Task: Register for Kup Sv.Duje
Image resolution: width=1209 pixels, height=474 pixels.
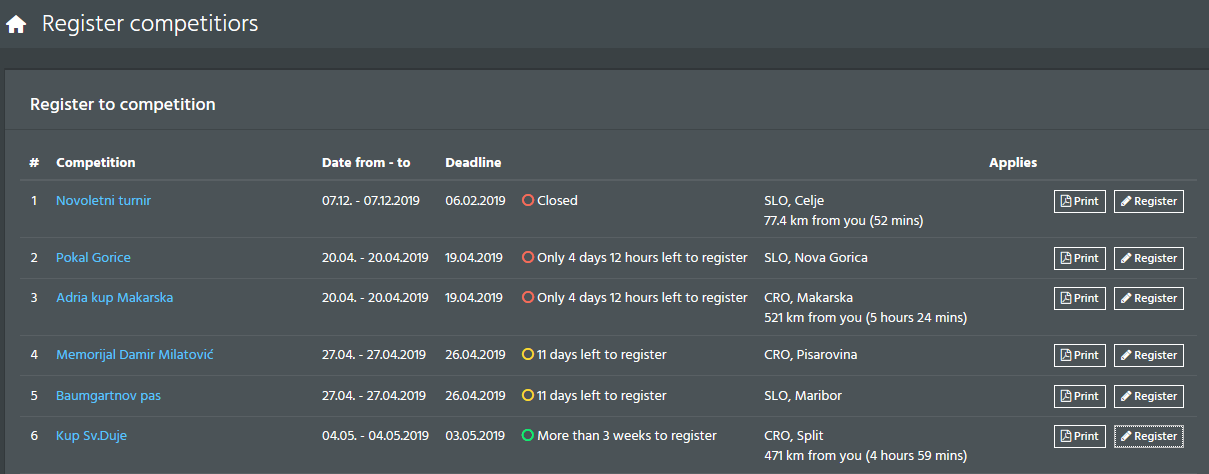Action: 1148,436
